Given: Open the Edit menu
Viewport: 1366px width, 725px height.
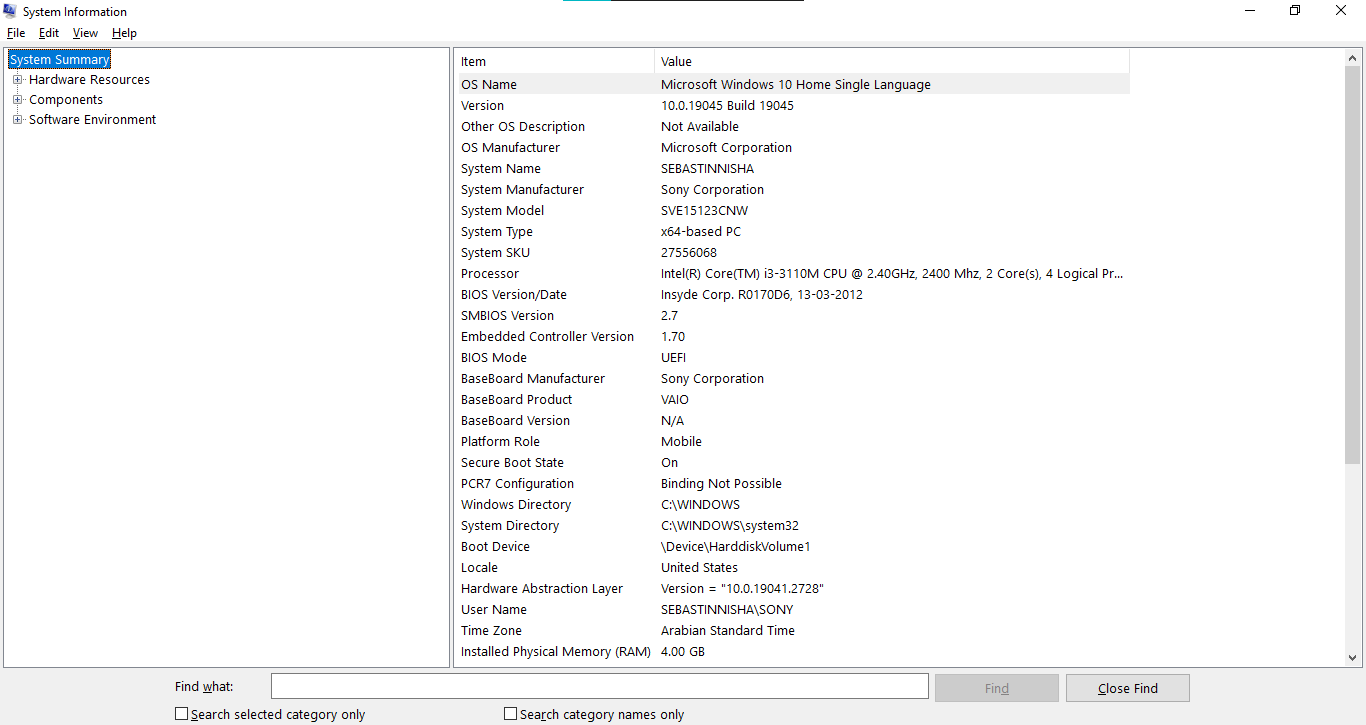Looking at the screenshot, I should pos(48,32).
